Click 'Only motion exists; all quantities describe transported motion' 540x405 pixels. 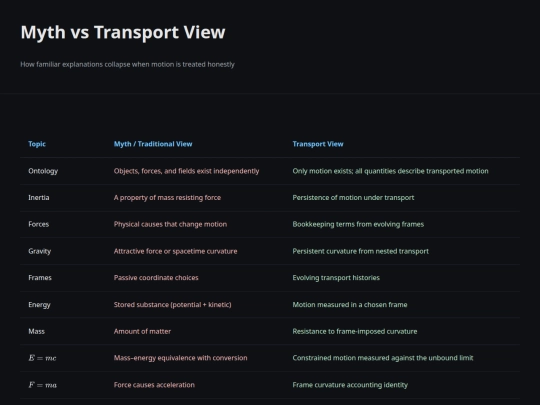(390, 171)
